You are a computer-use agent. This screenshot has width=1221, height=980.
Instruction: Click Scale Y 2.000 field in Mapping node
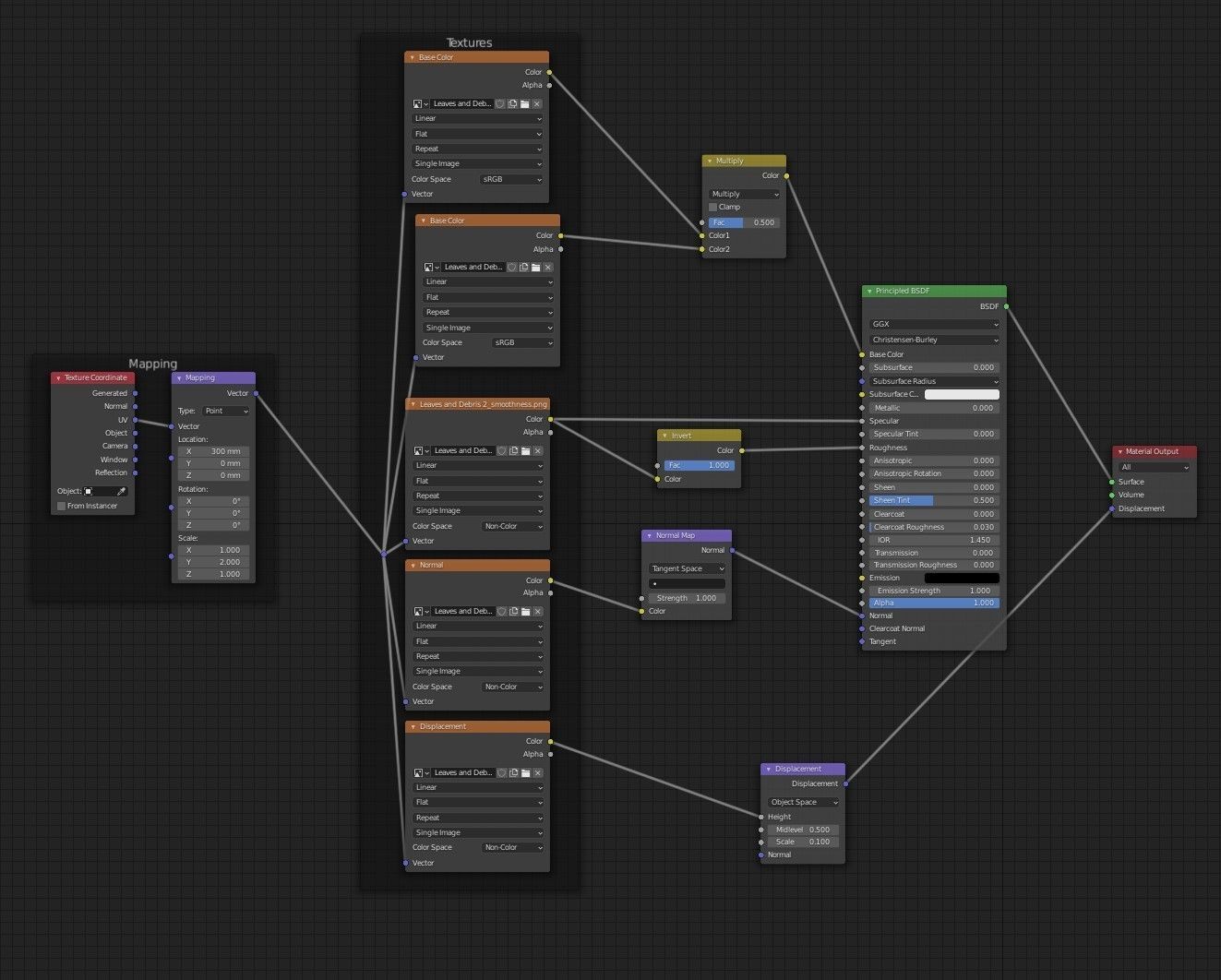pos(213,562)
